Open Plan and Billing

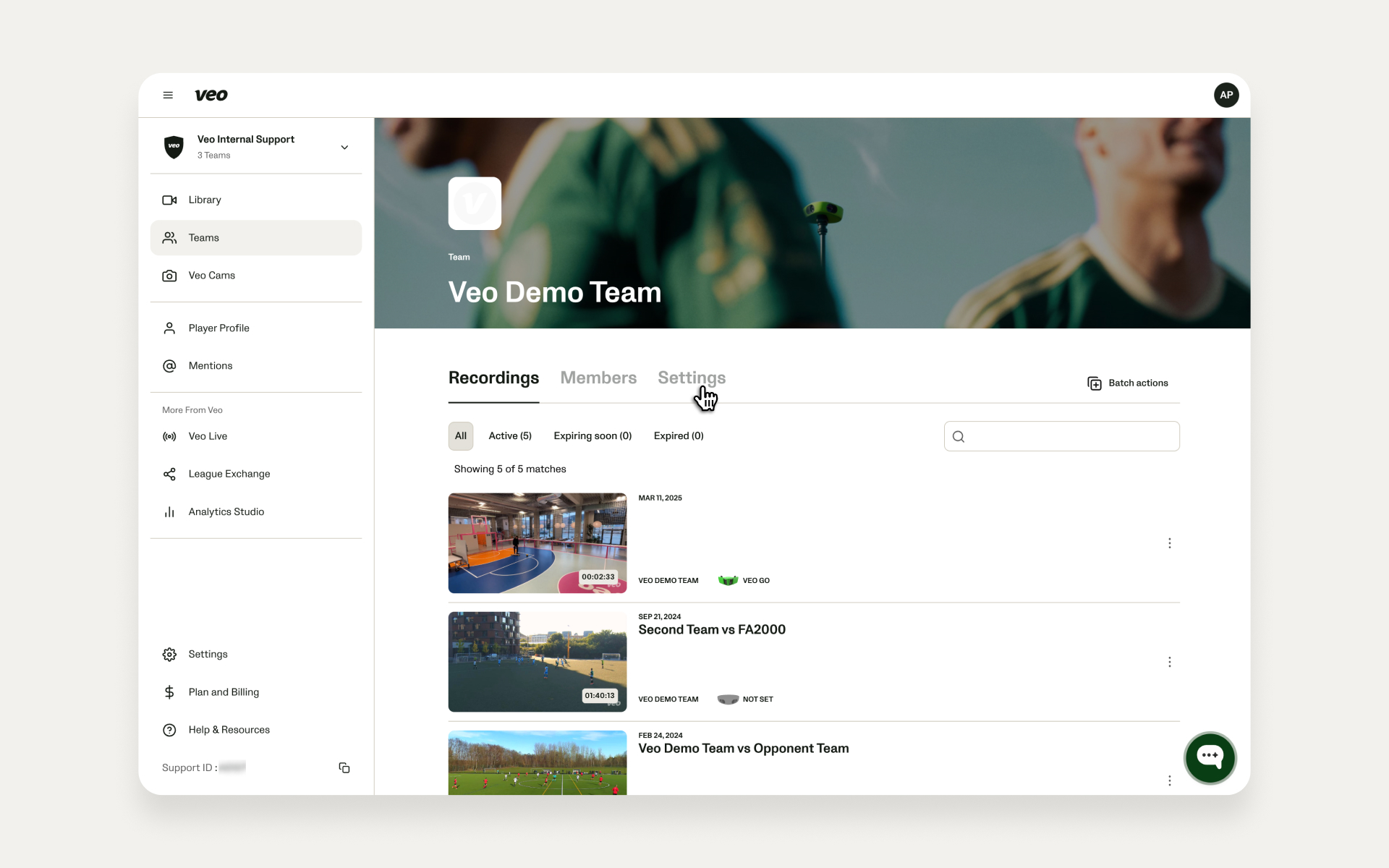(x=256, y=692)
